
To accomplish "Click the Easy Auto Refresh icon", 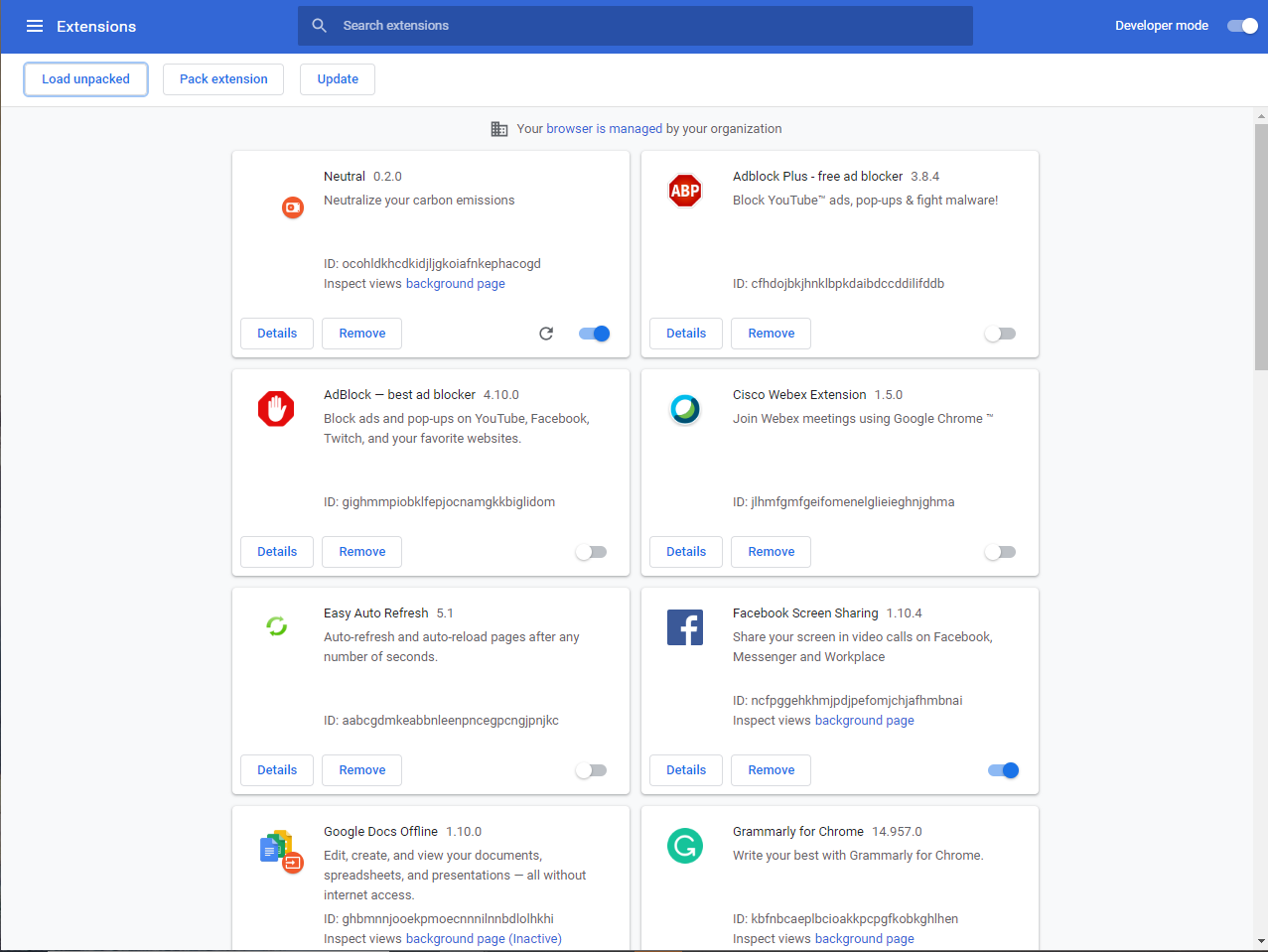I will click(x=276, y=625).
